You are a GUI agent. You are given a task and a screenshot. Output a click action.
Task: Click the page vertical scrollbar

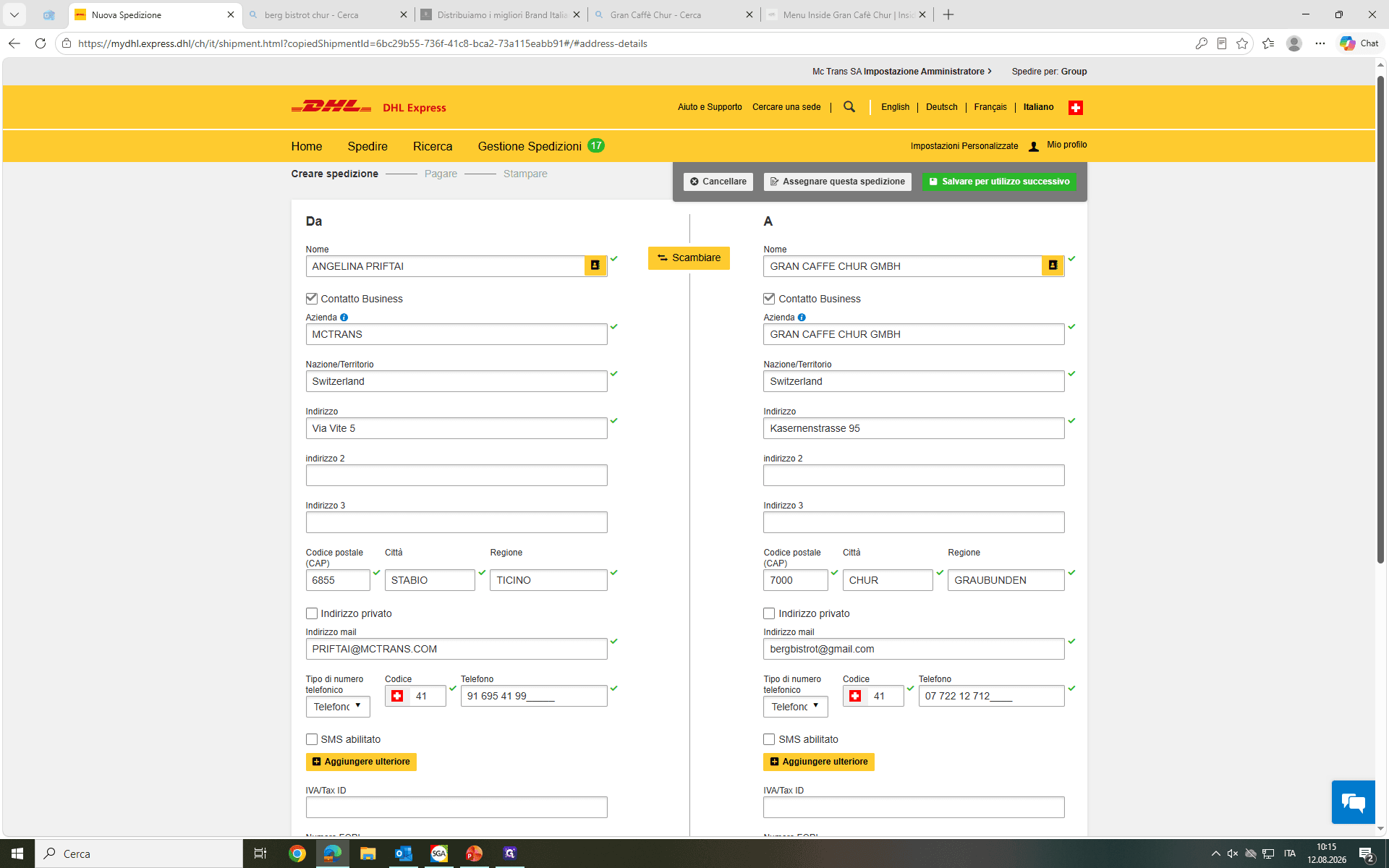1380,318
